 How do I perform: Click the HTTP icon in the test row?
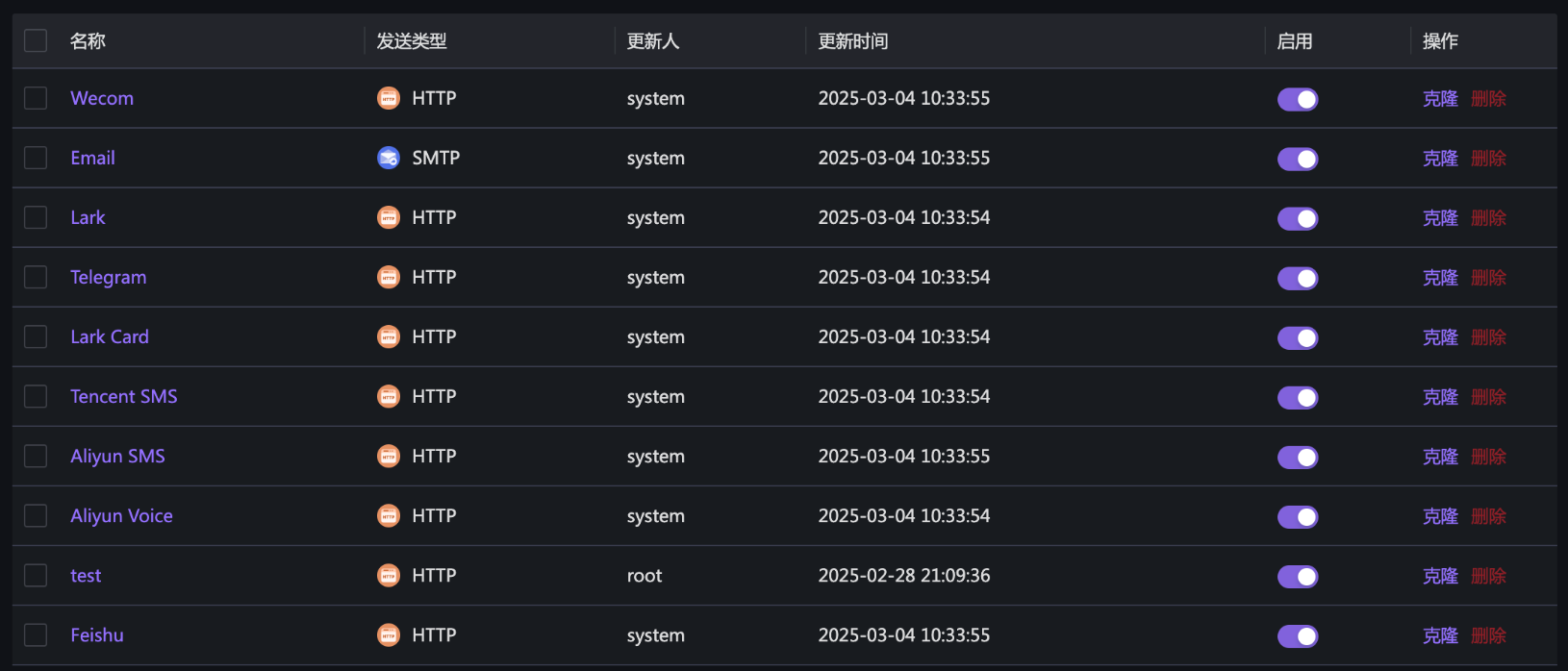[389, 575]
